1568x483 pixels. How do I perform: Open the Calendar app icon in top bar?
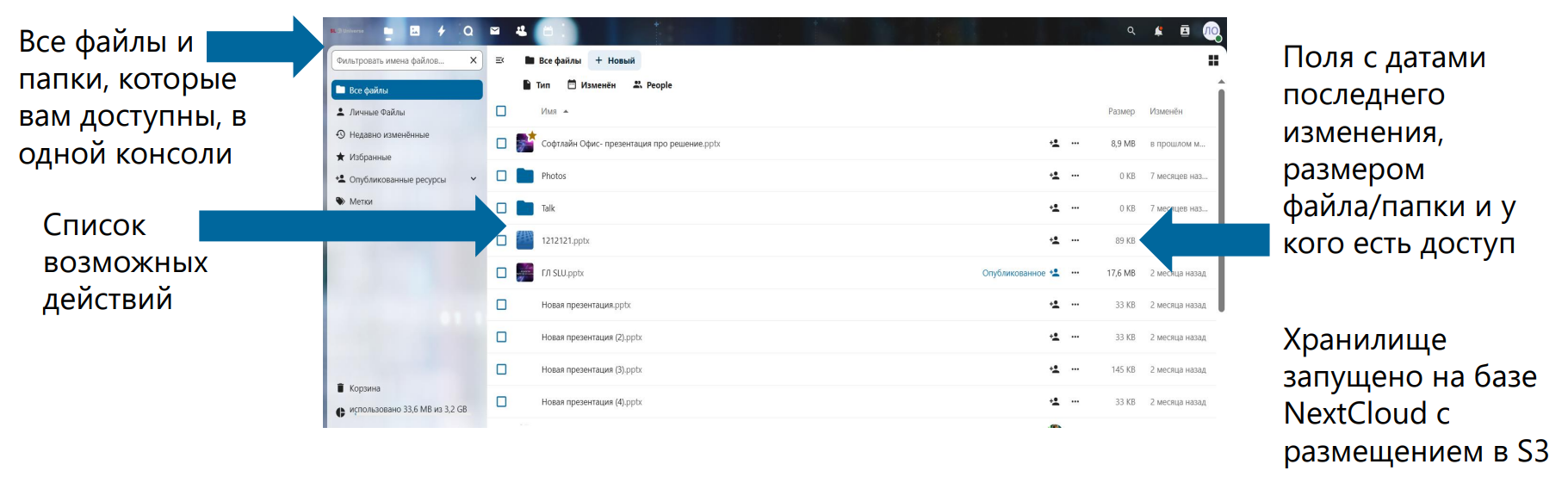pyautogui.click(x=548, y=31)
